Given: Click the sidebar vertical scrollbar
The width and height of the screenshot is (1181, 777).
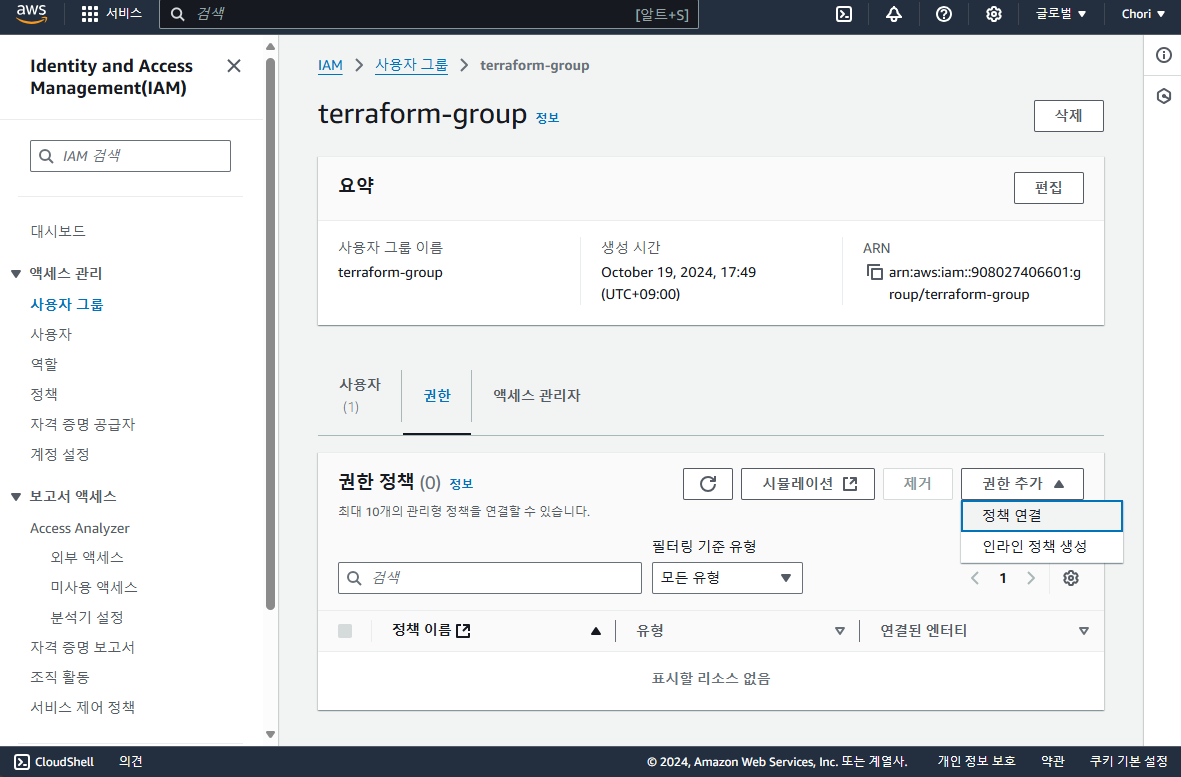Looking at the screenshot, I should (270, 334).
